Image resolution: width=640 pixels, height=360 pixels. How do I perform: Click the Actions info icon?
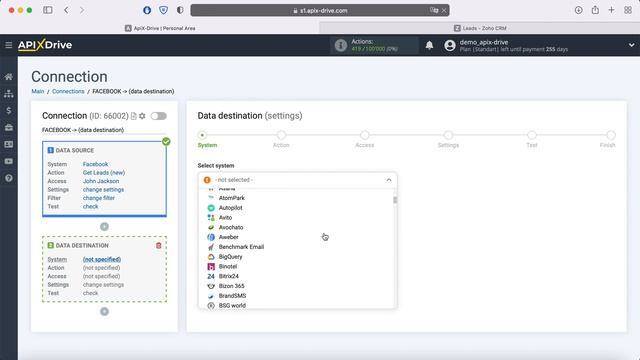340,45
